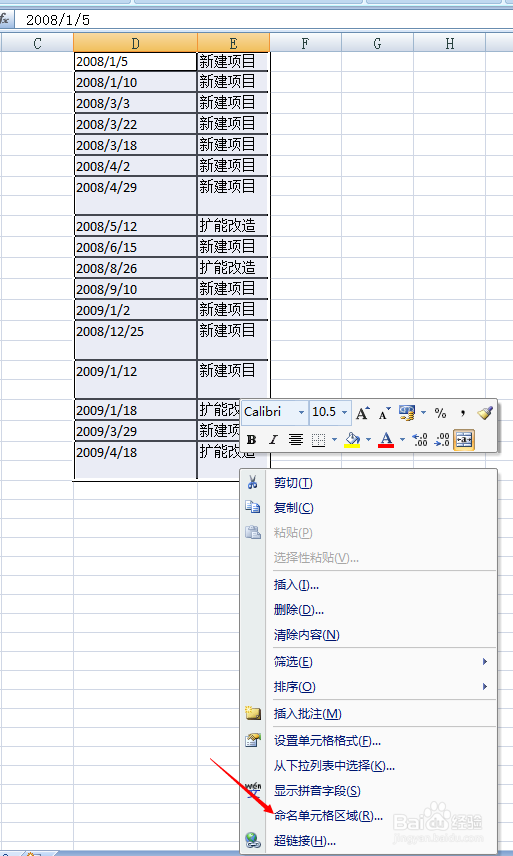Click the scissors Cut icon

(253, 483)
